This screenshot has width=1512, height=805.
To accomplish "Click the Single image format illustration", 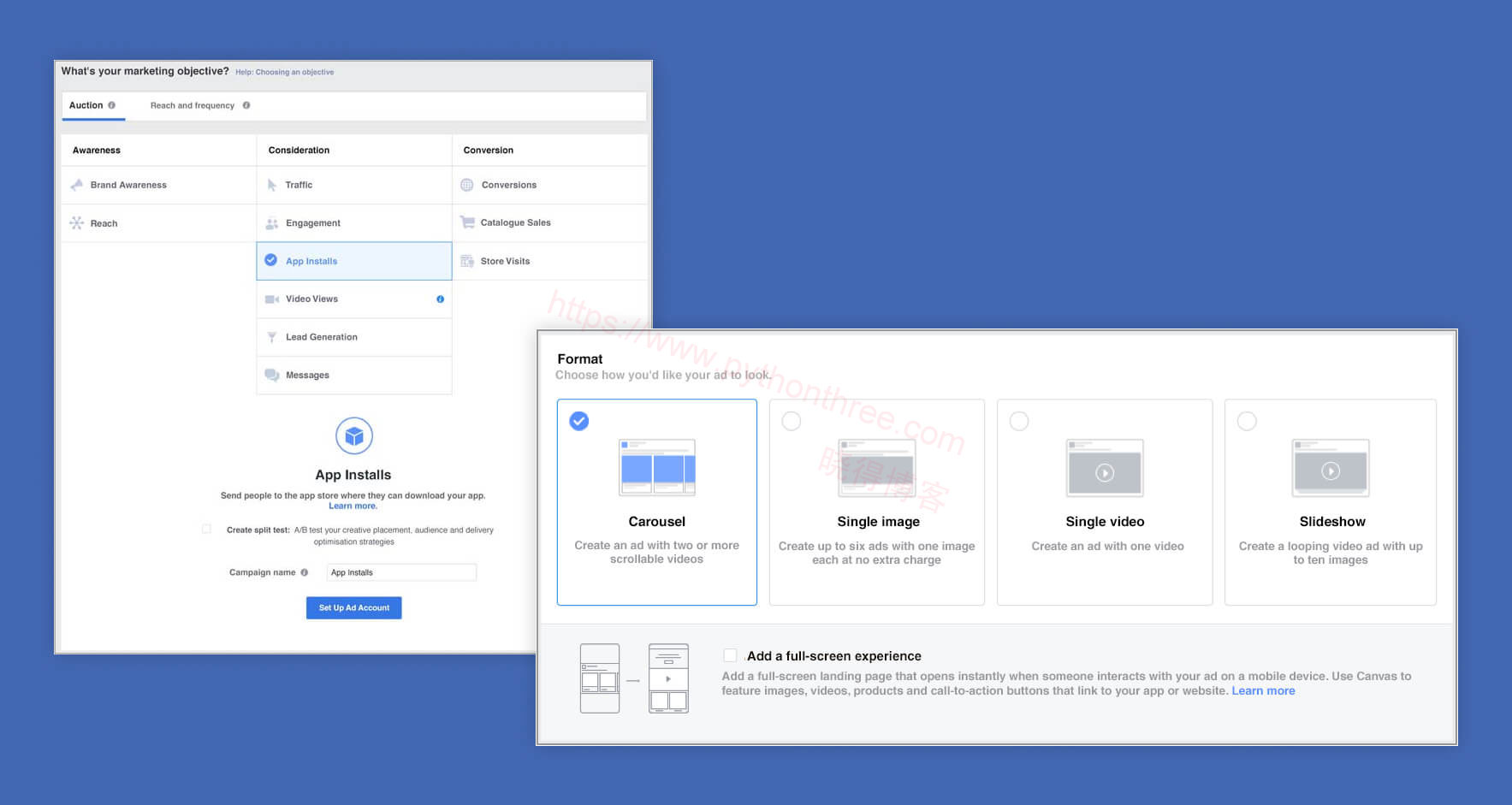I will (x=877, y=467).
